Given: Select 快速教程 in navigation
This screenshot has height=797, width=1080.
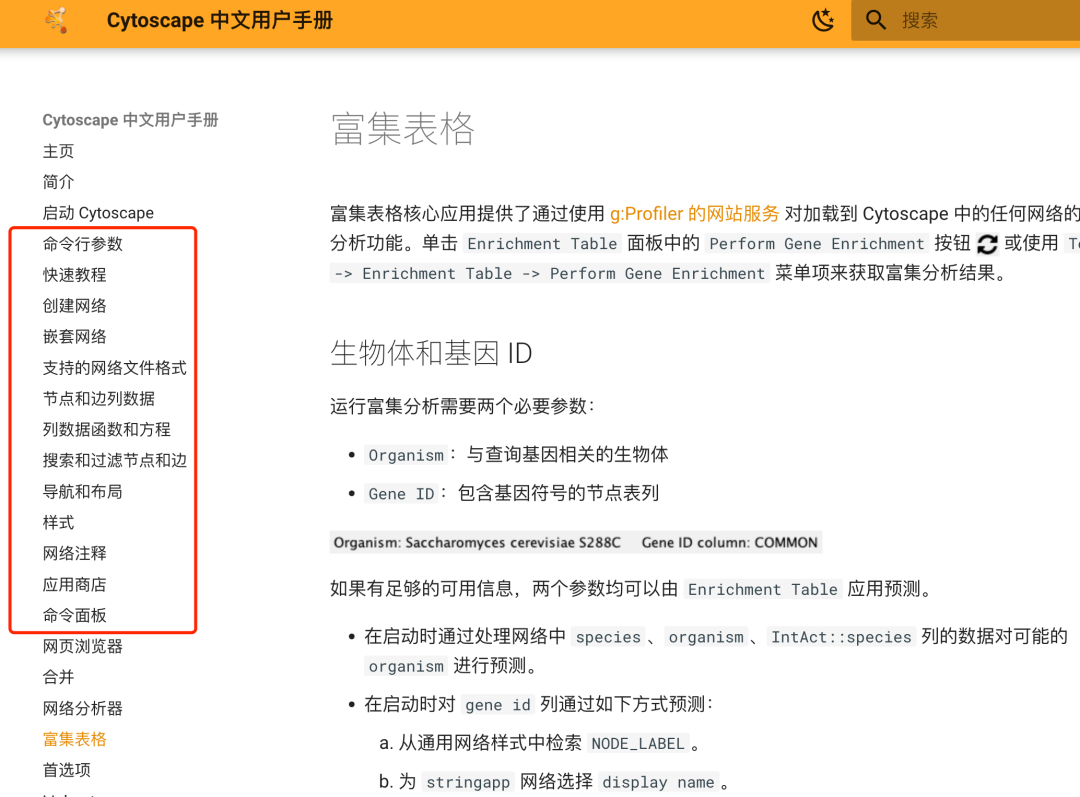Looking at the screenshot, I should (x=74, y=275).
